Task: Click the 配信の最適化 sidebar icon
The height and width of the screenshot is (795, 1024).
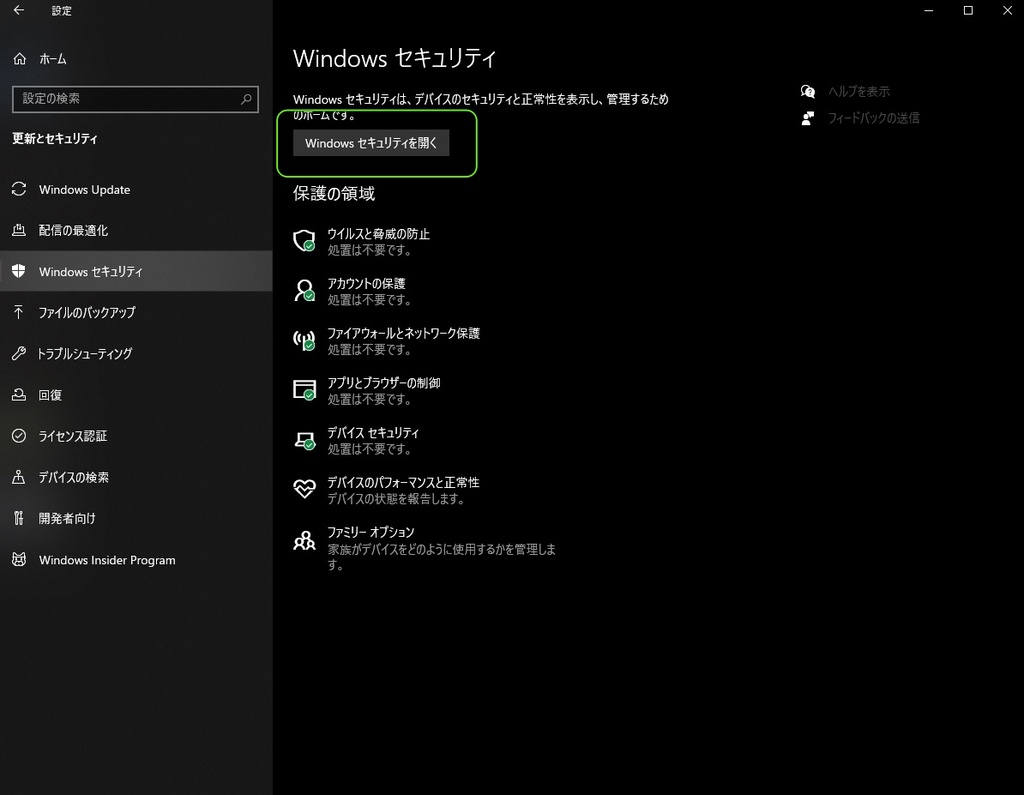Action: click(x=19, y=230)
